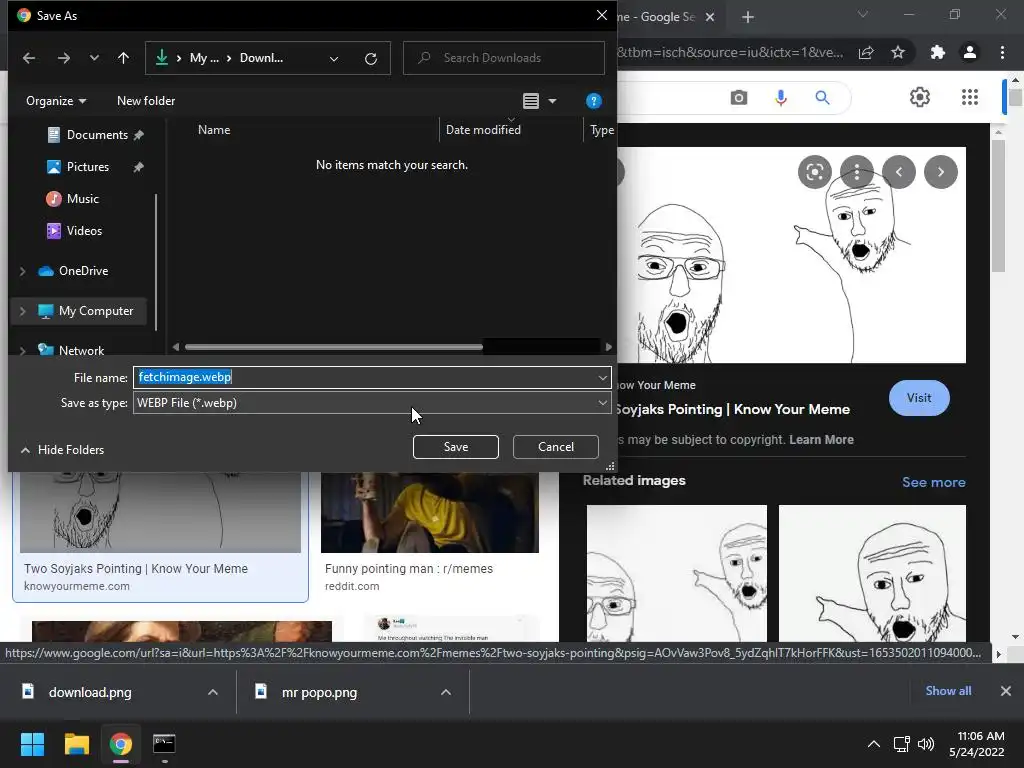Viewport: 1024px width, 768px height.
Task: Select Documents in navigation pane
Action: tap(97, 135)
